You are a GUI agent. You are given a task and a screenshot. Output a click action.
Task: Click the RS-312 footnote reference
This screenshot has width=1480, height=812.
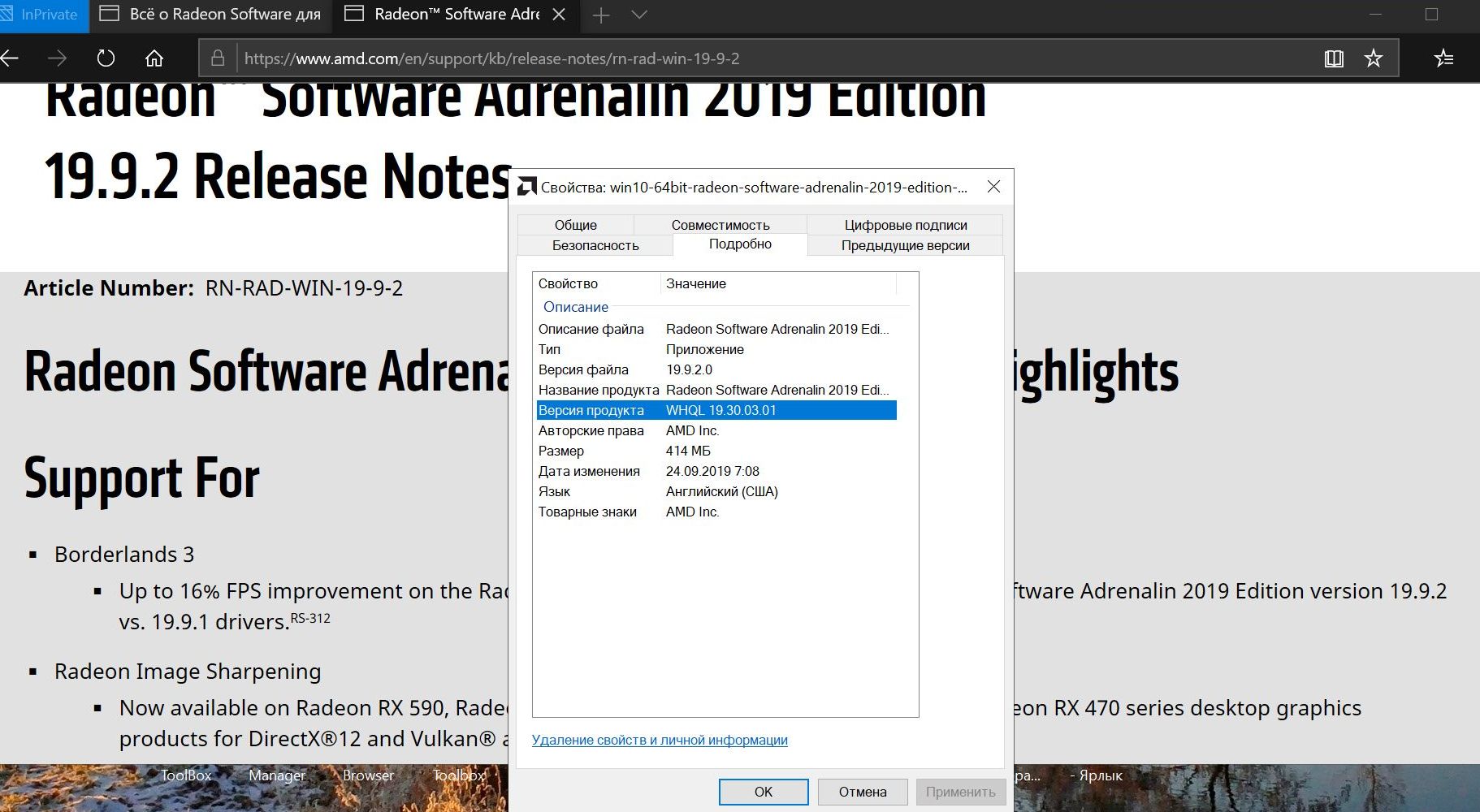pos(310,618)
